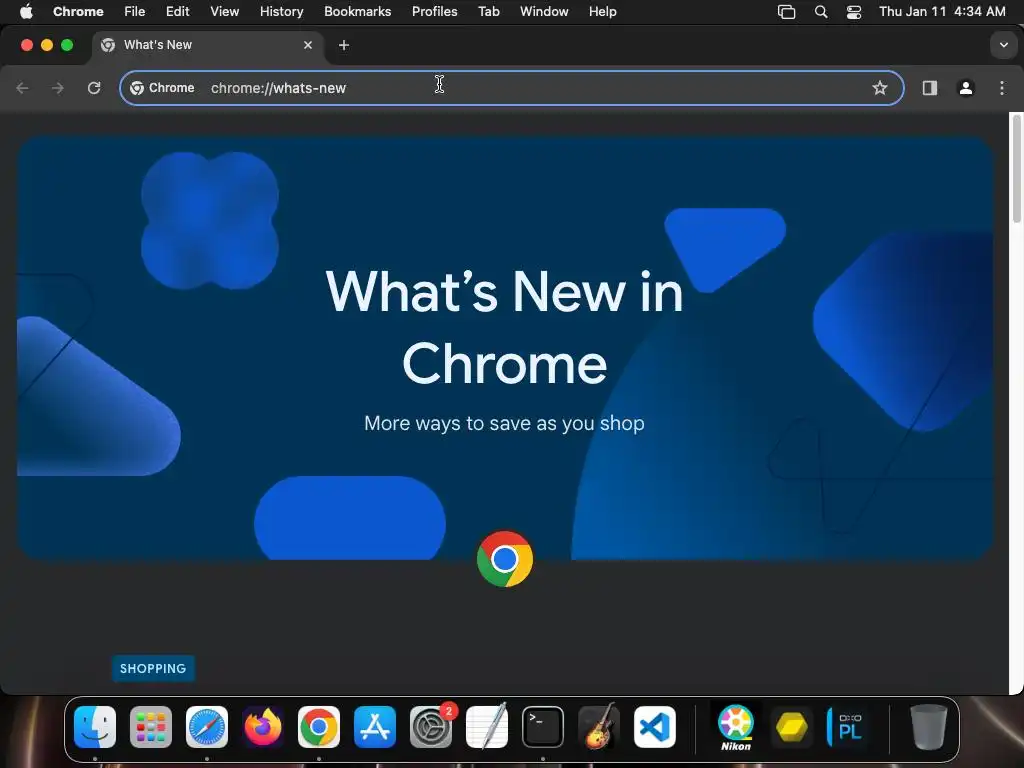Viewport: 1024px width, 768px height.
Task: Close the What's New tab
Action: [308, 45]
